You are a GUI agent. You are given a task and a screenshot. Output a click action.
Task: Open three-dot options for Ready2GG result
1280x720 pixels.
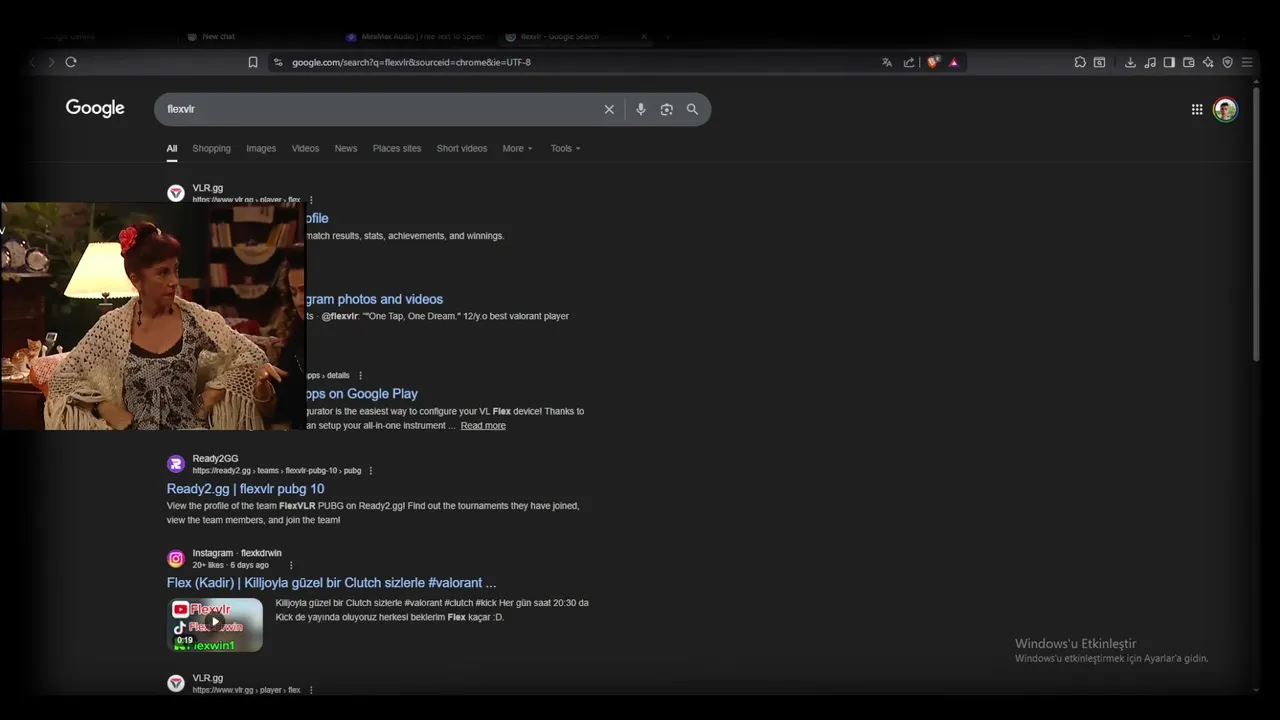coord(371,471)
